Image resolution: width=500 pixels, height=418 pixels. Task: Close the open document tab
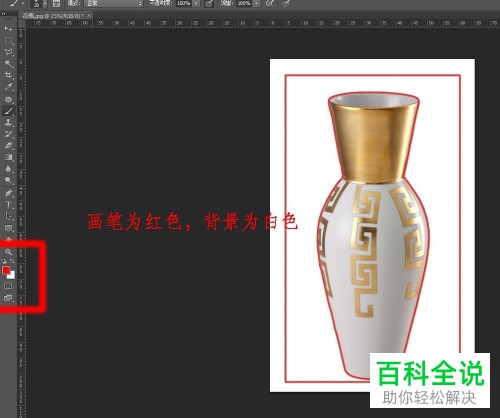point(89,16)
